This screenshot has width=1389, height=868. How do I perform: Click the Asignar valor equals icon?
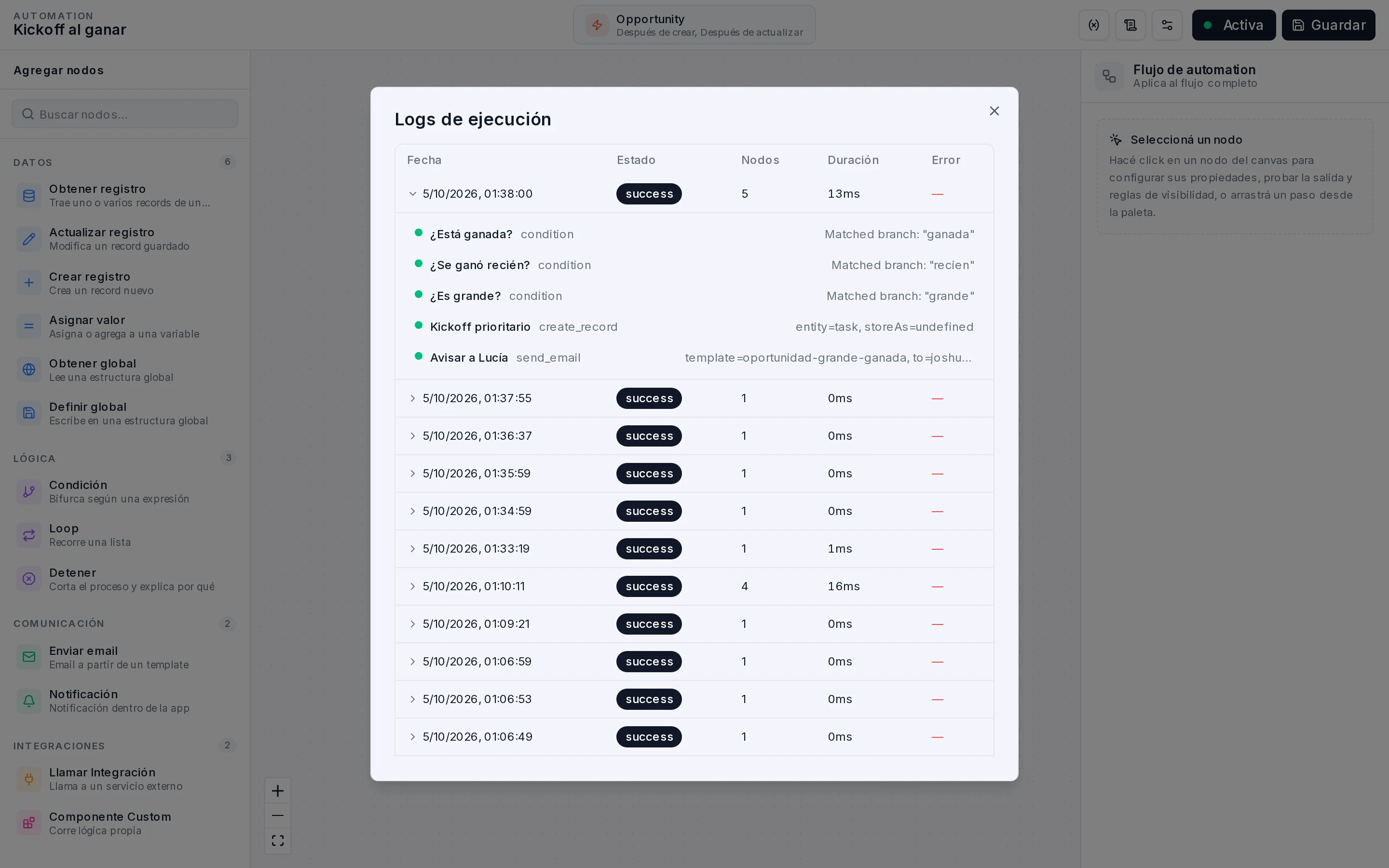point(29,326)
